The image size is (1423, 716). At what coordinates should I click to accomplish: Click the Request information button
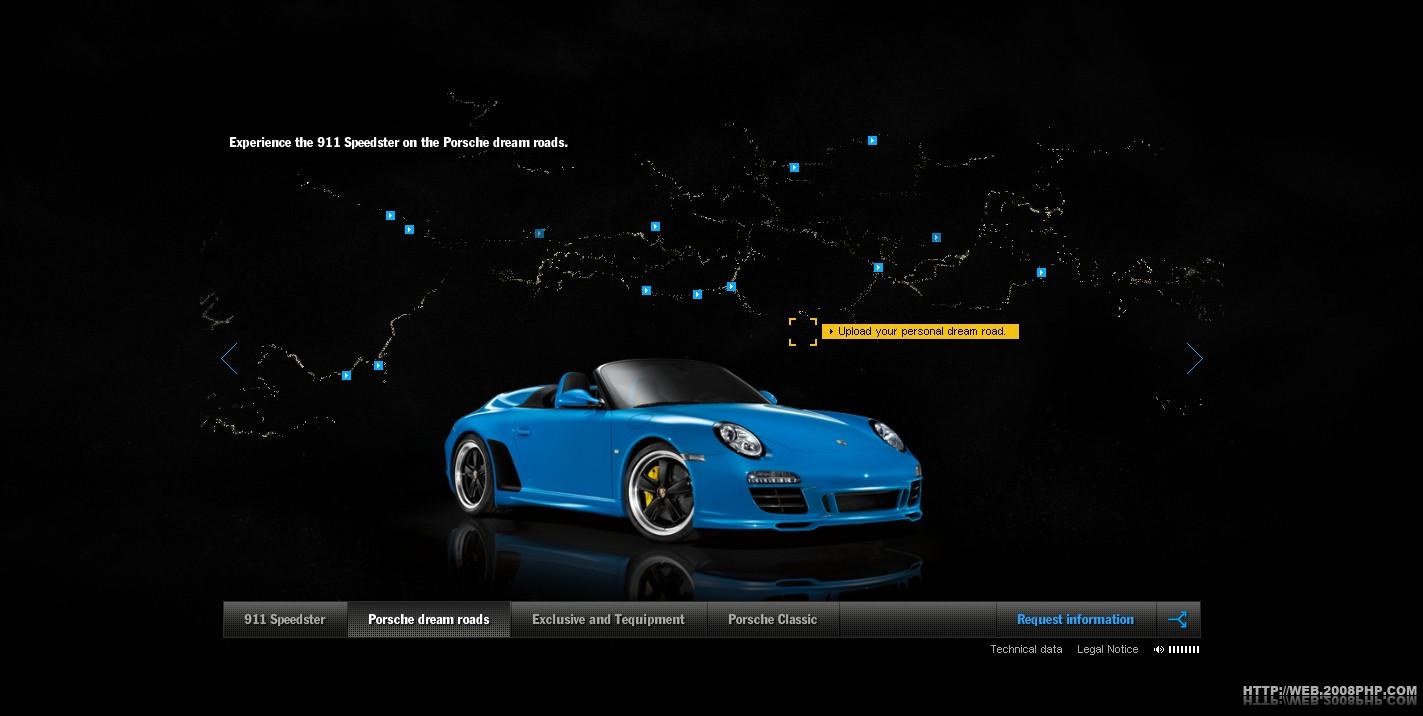point(1075,619)
